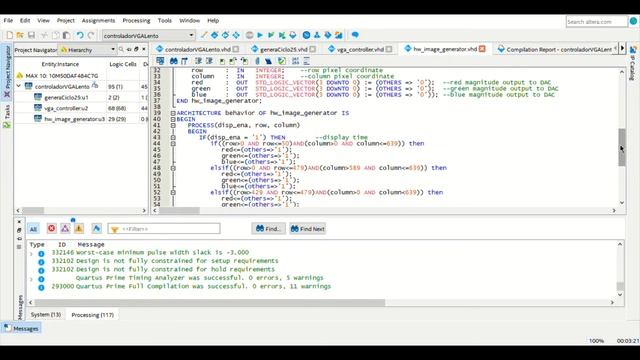Start compilation with the blue play icon
The height and width of the screenshot is (360, 640).
pyautogui.click(x=260, y=35)
